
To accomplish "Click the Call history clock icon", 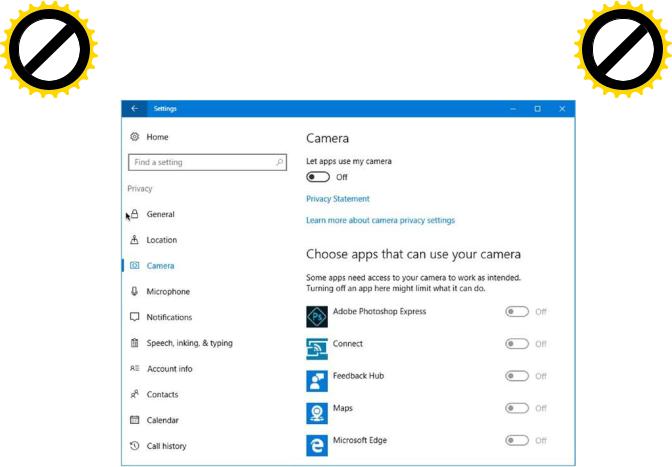I will [x=135, y=446].
